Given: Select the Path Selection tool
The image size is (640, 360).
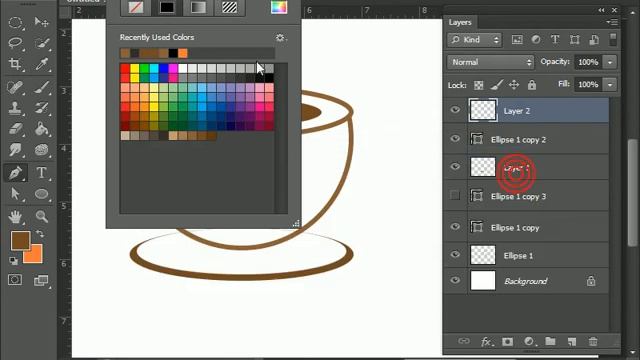Looking at the screenshot, I should [15, 193].
